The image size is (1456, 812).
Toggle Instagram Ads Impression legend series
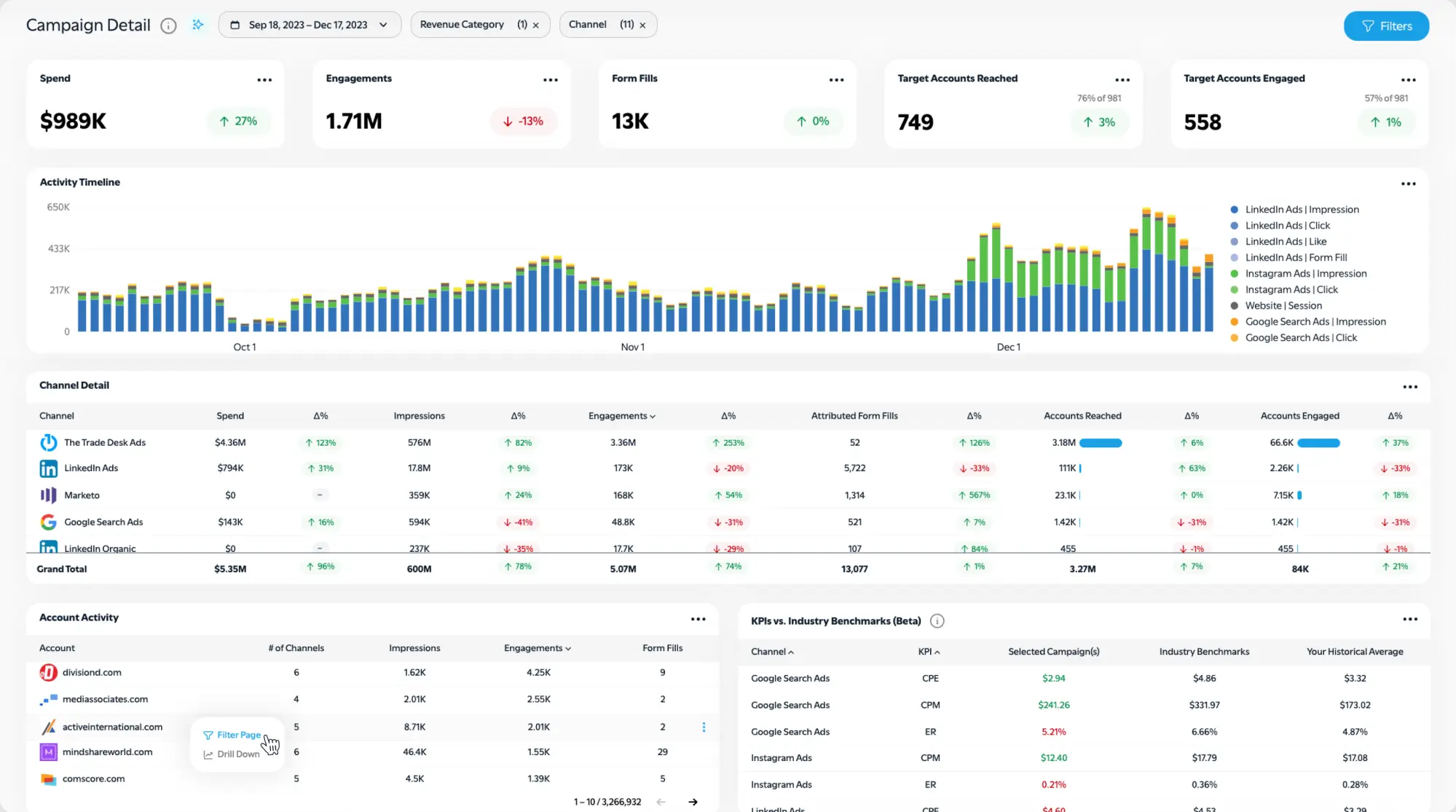coord(1305,274)
